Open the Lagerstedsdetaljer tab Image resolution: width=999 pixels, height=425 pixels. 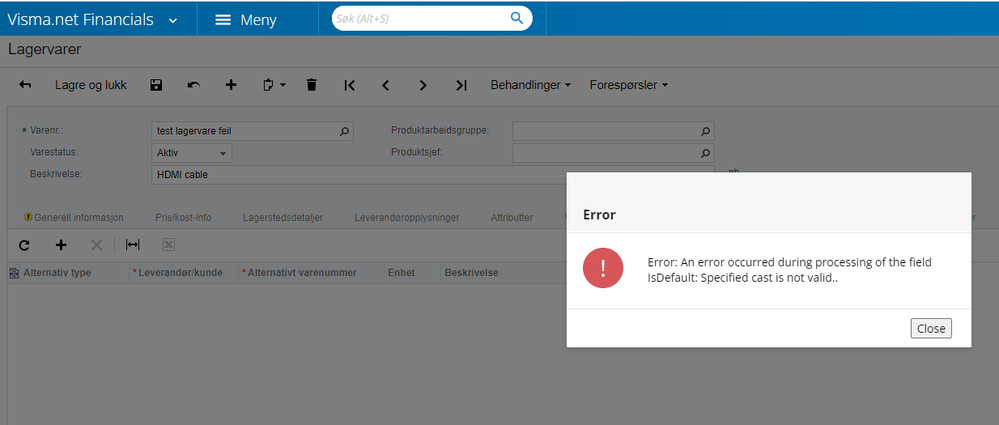pos(283,218)
